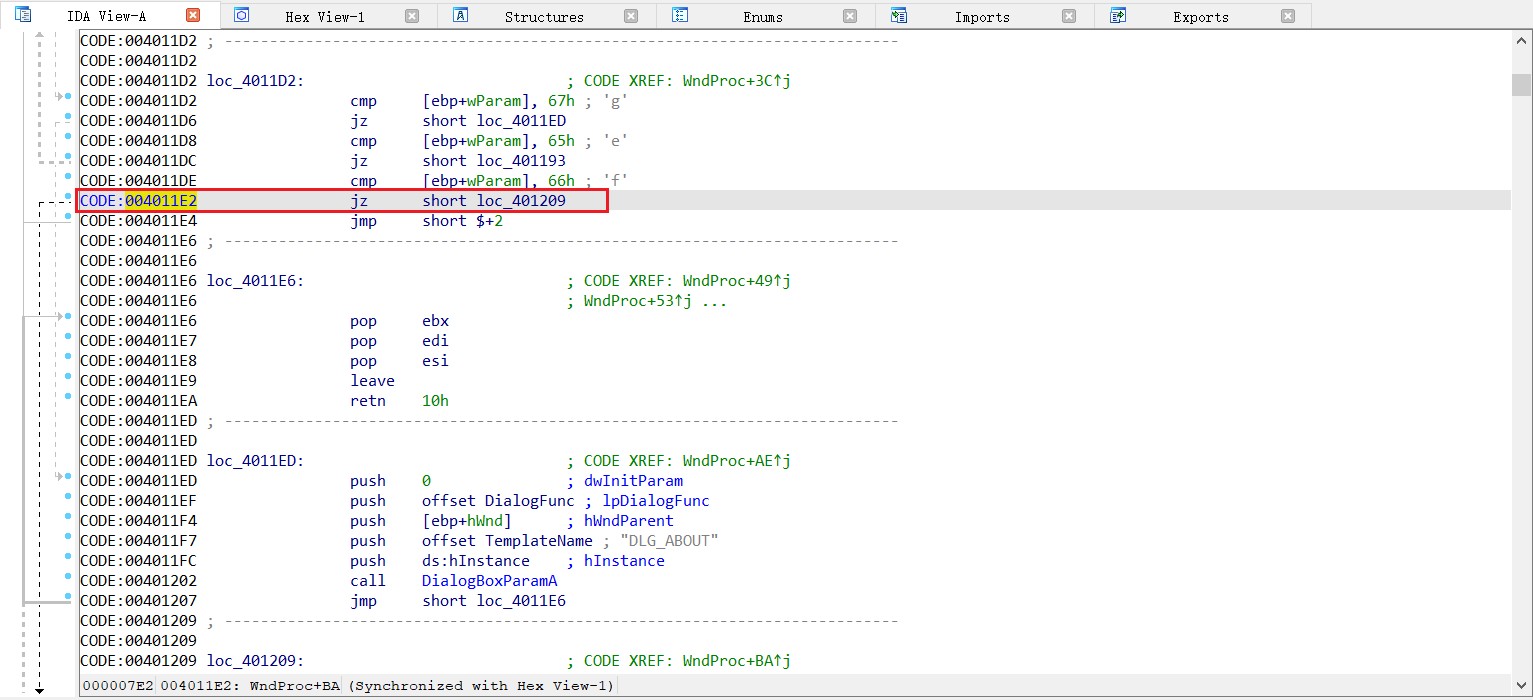Screen dimensions: 1533x700
Task: Click the 'pop edi' instruction
Action: tap(399, 341)
